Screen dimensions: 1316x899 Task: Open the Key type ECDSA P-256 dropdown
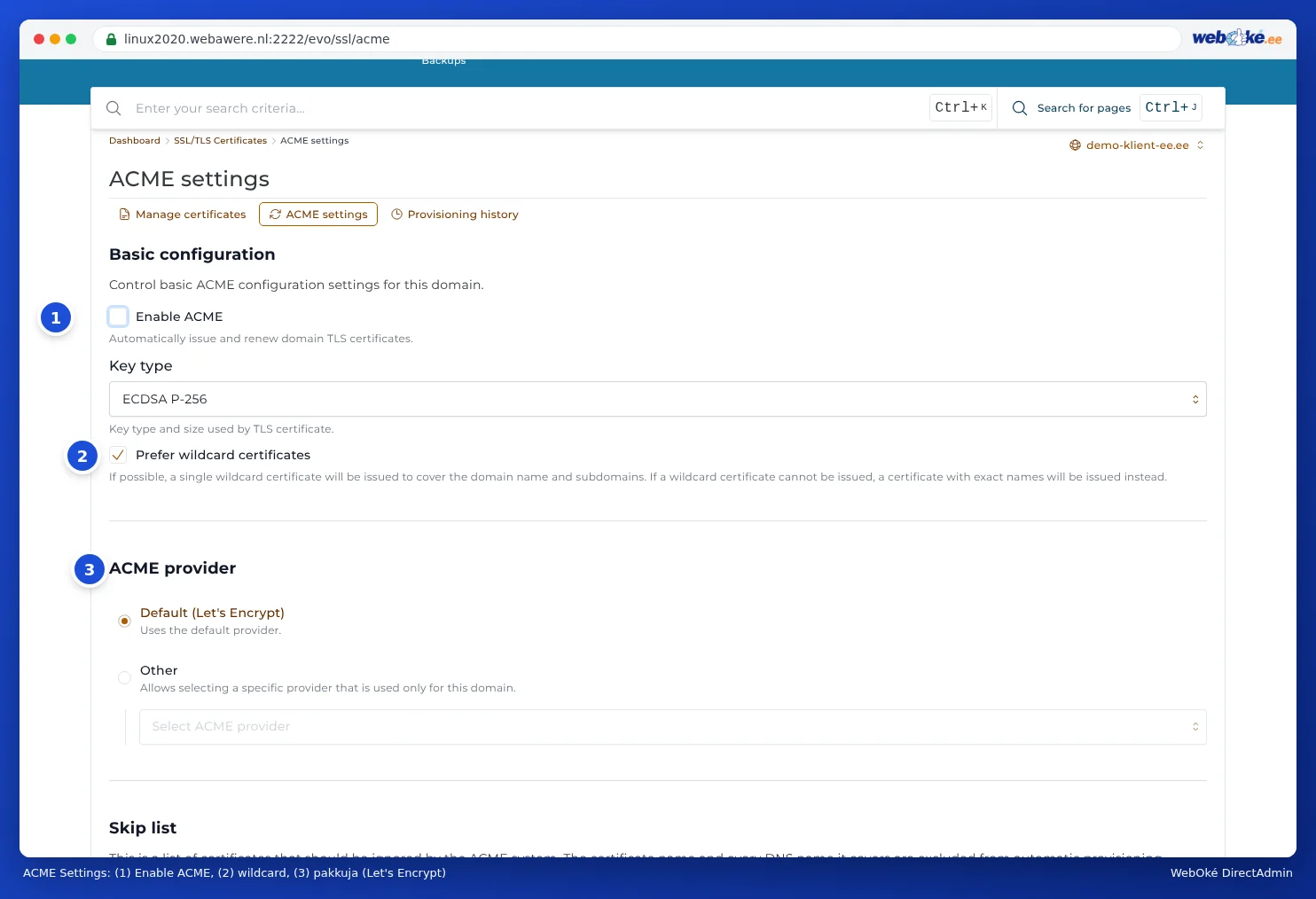point(658,399)
